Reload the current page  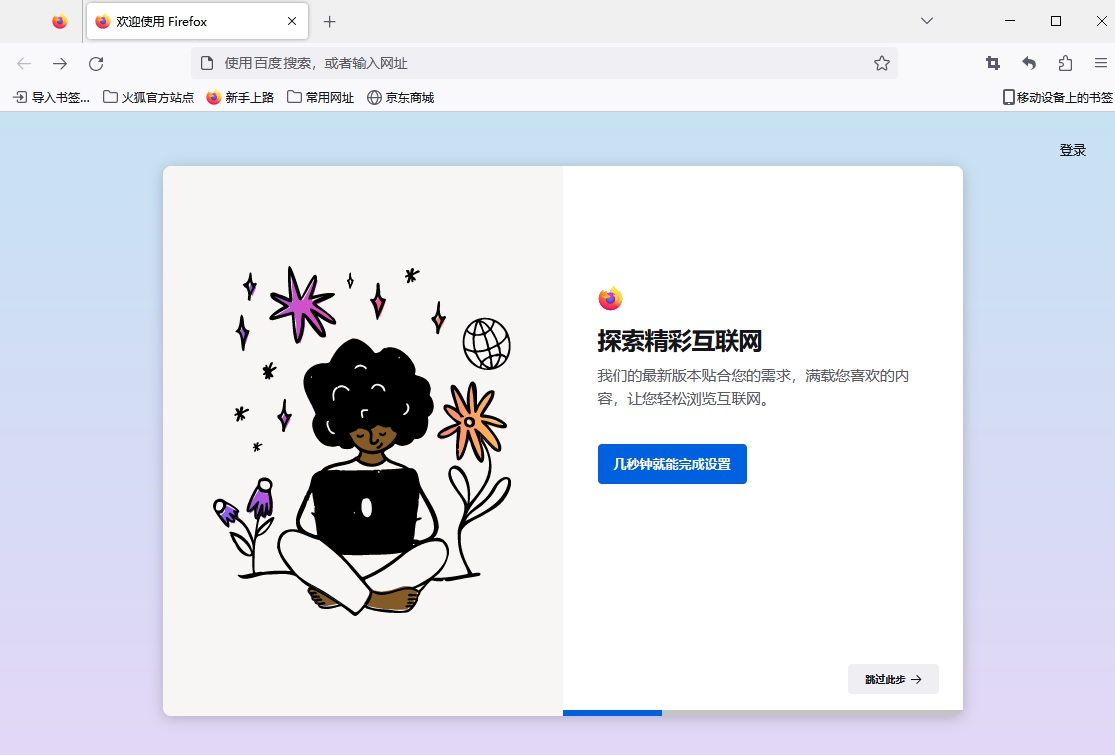96,63
